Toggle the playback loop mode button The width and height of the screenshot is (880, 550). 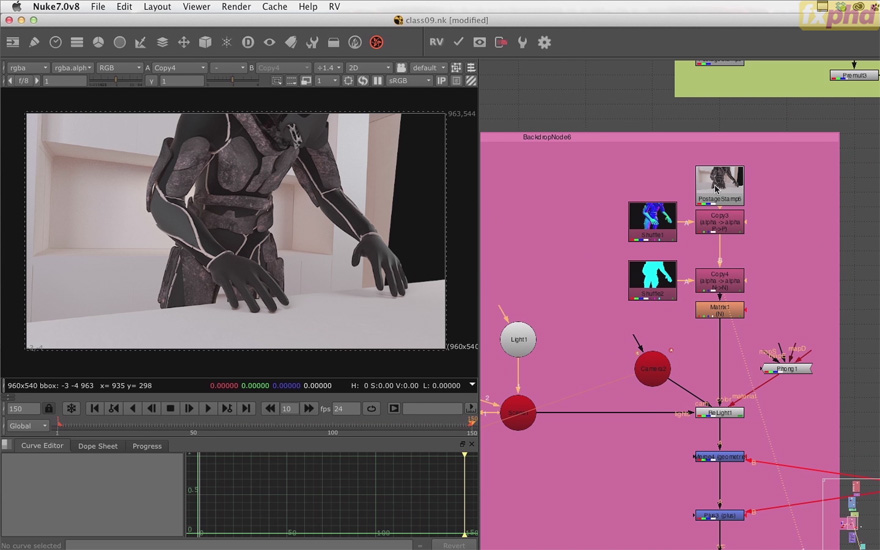pyautogui.click(x=371, y=409)
